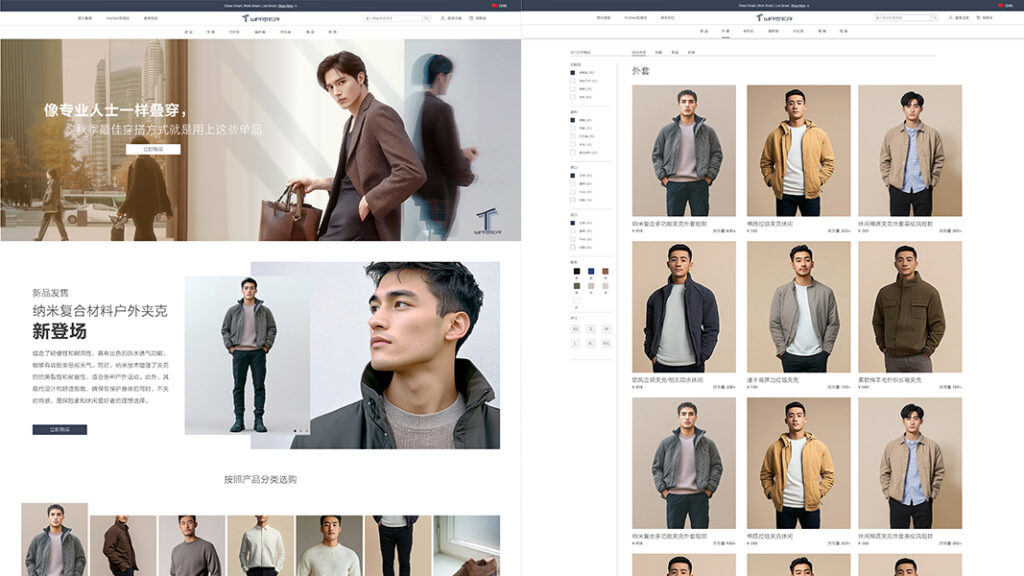Open brown coat category thumbnail on left page
Viewport: 1024px width, 576px height.
(123, 546)
